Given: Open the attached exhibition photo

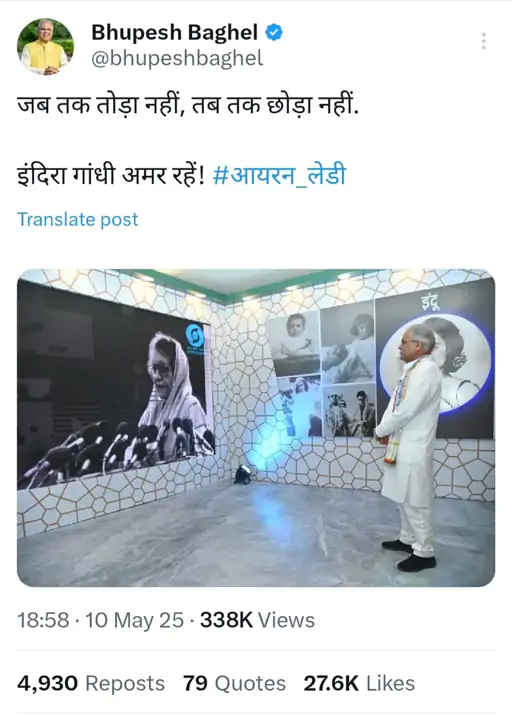Looking at the screenshot, I should click(256, 428).
